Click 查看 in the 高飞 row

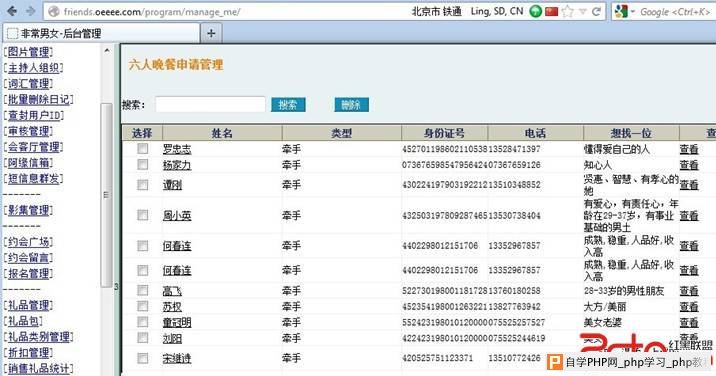[x=689, y=291]
